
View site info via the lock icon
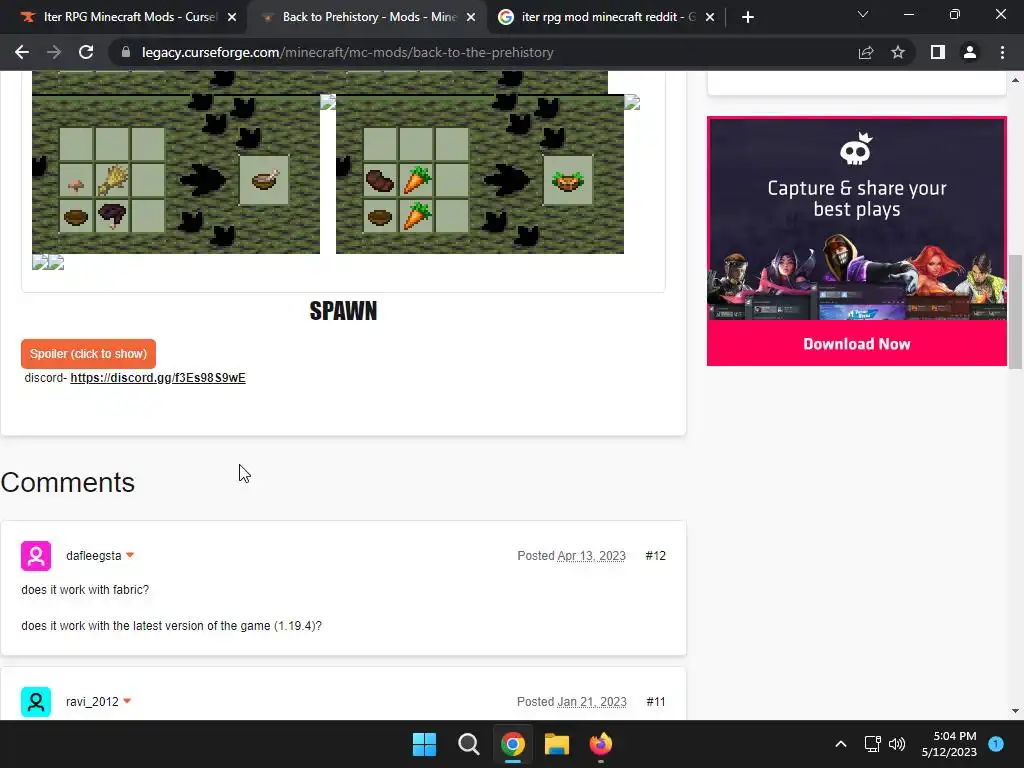tap(126, 52)
